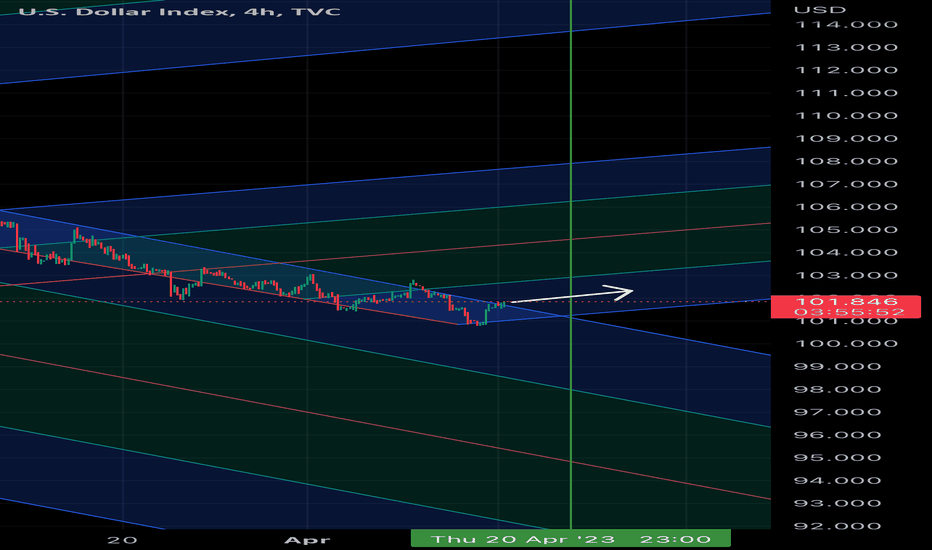Click the 105.000 price axis label
This screenshot has height=550, width=932.
pyautogui.click(x=846, y=230)
